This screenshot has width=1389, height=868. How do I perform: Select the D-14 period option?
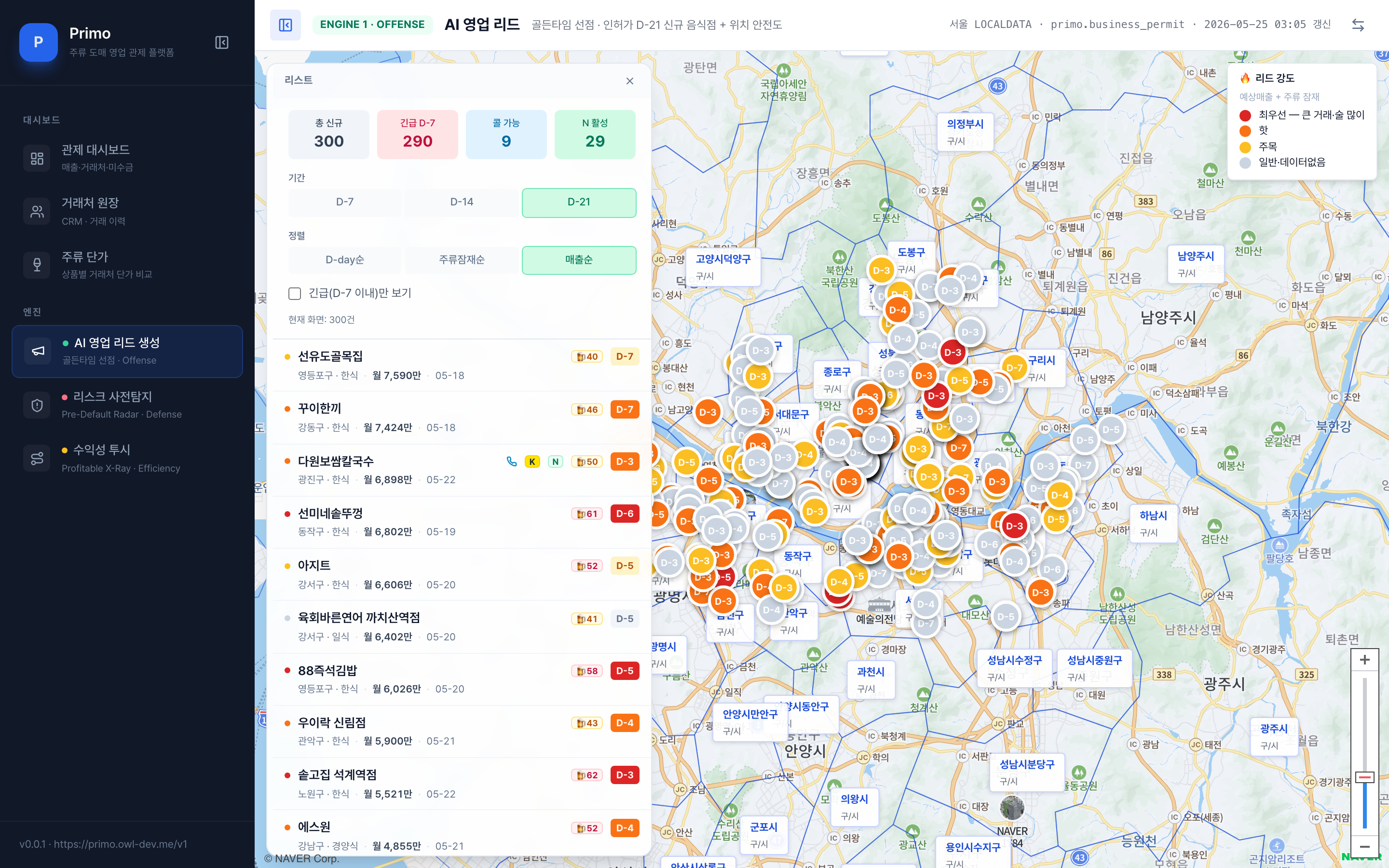(x=462, y=202)
